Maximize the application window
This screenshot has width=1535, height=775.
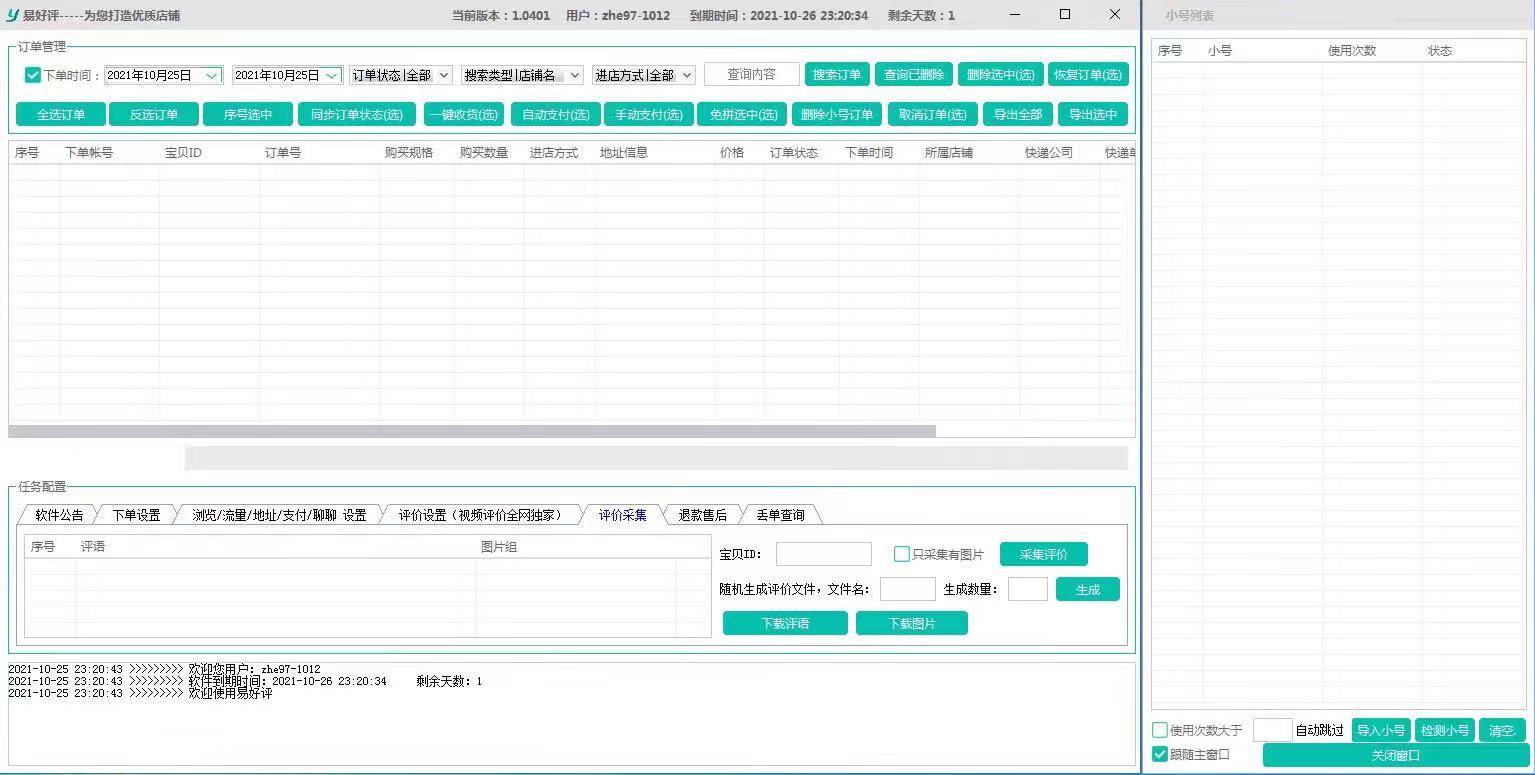click(1064, 15)
